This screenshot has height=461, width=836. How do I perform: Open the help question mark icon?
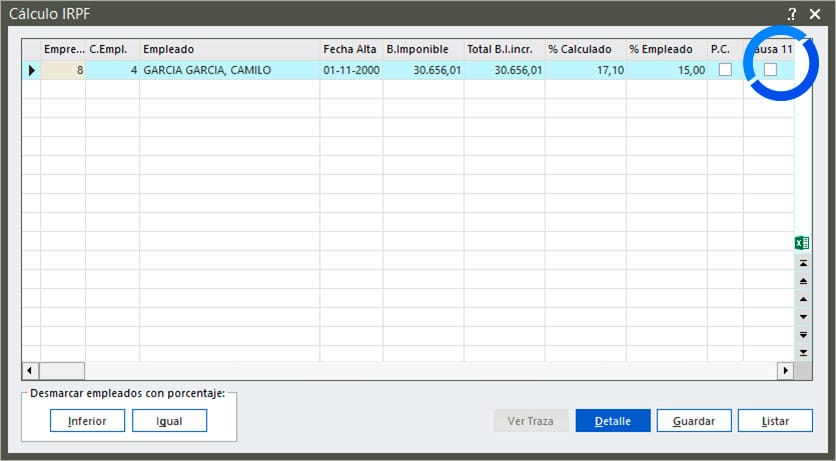tap(792, 14)
